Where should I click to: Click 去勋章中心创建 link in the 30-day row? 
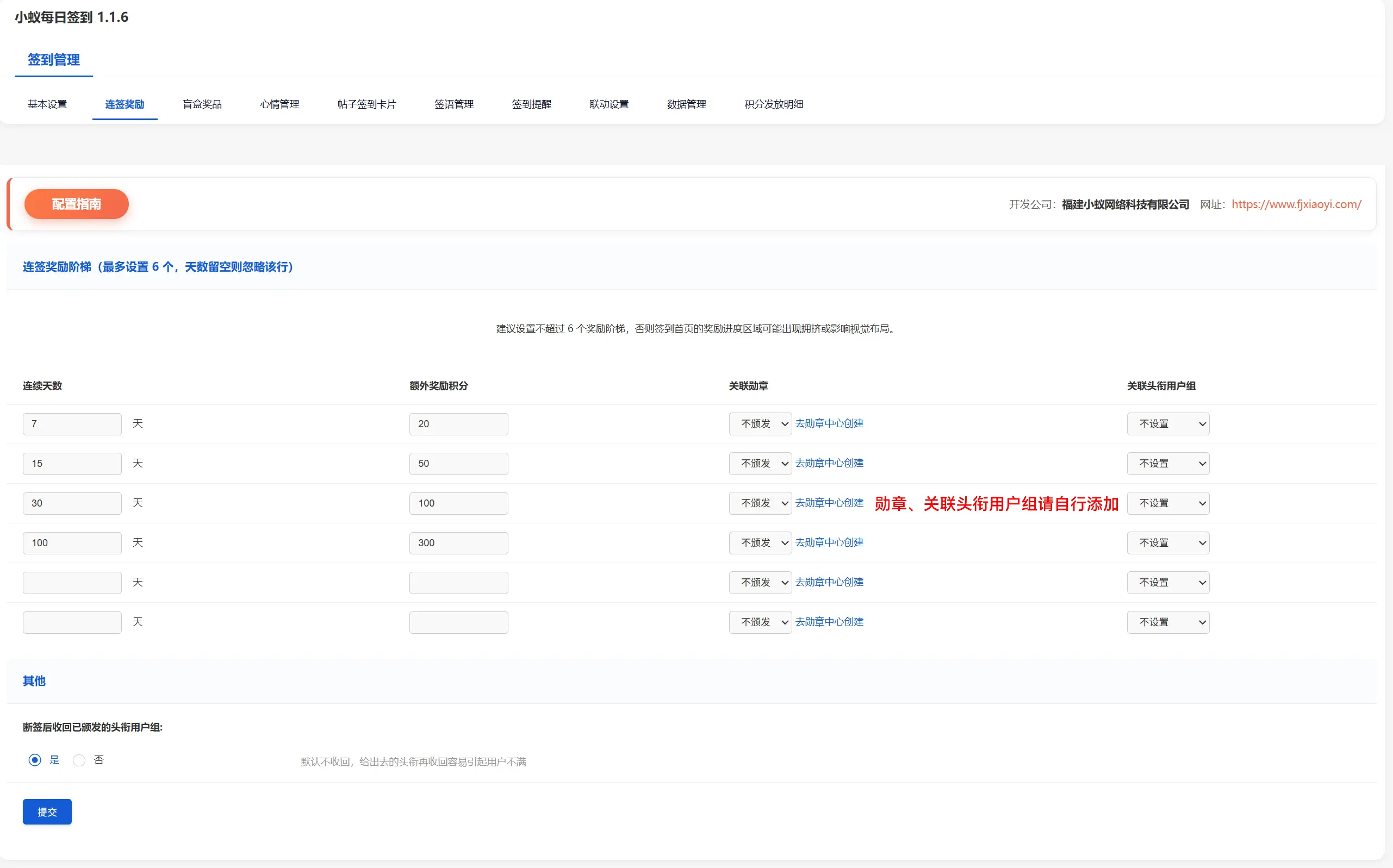[829, 502]
